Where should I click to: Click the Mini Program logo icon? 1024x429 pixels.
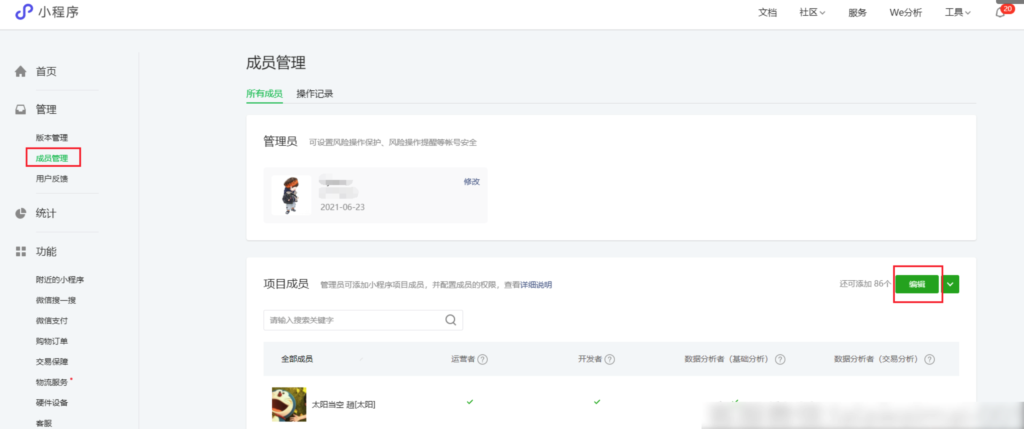pos(23,12)
